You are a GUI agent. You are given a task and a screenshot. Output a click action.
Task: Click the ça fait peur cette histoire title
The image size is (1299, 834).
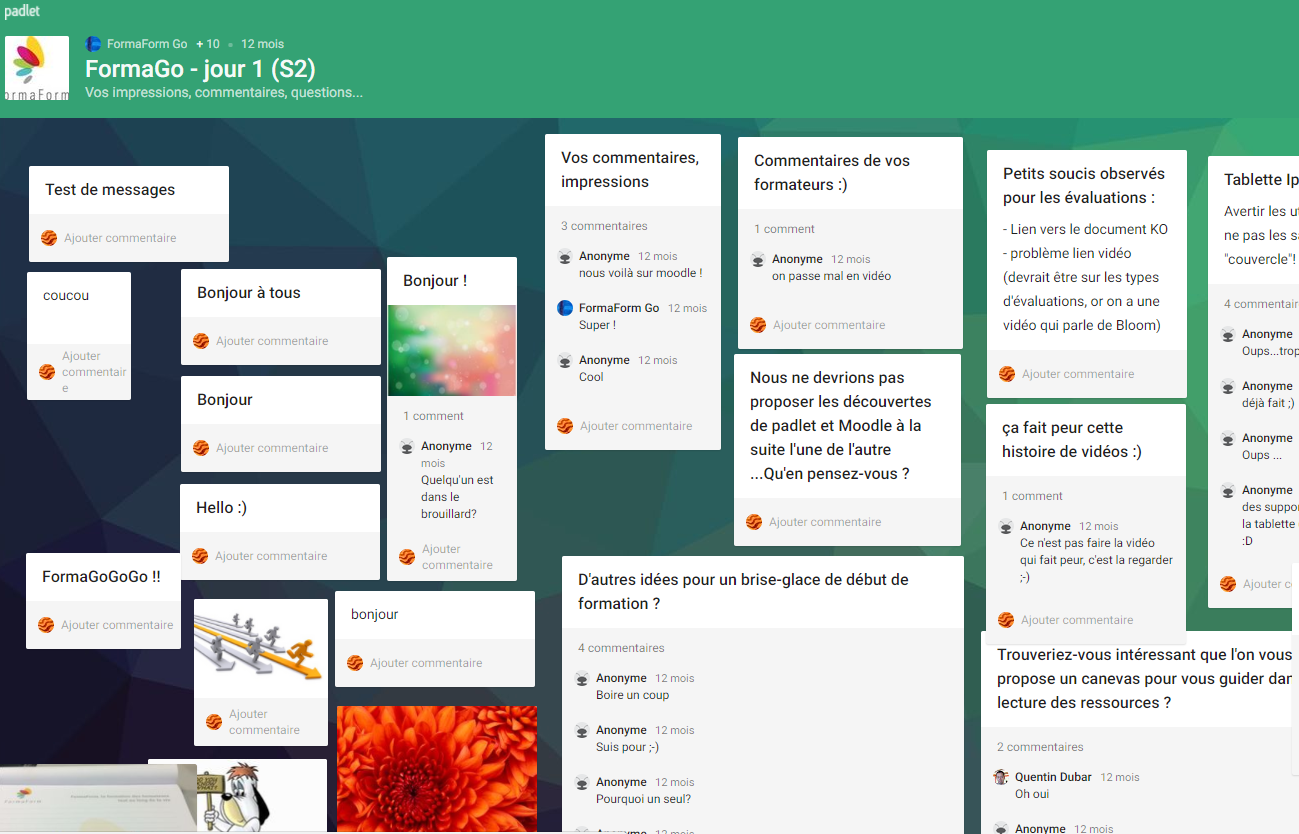[x=1072, y=440]
